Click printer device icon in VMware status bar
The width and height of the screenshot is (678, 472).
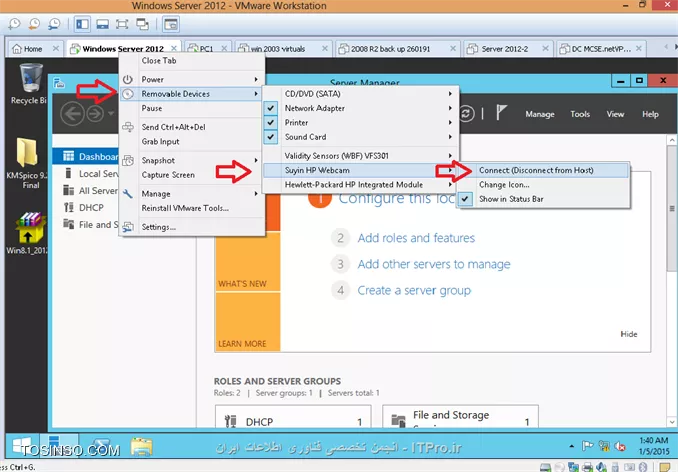[587, 467]
